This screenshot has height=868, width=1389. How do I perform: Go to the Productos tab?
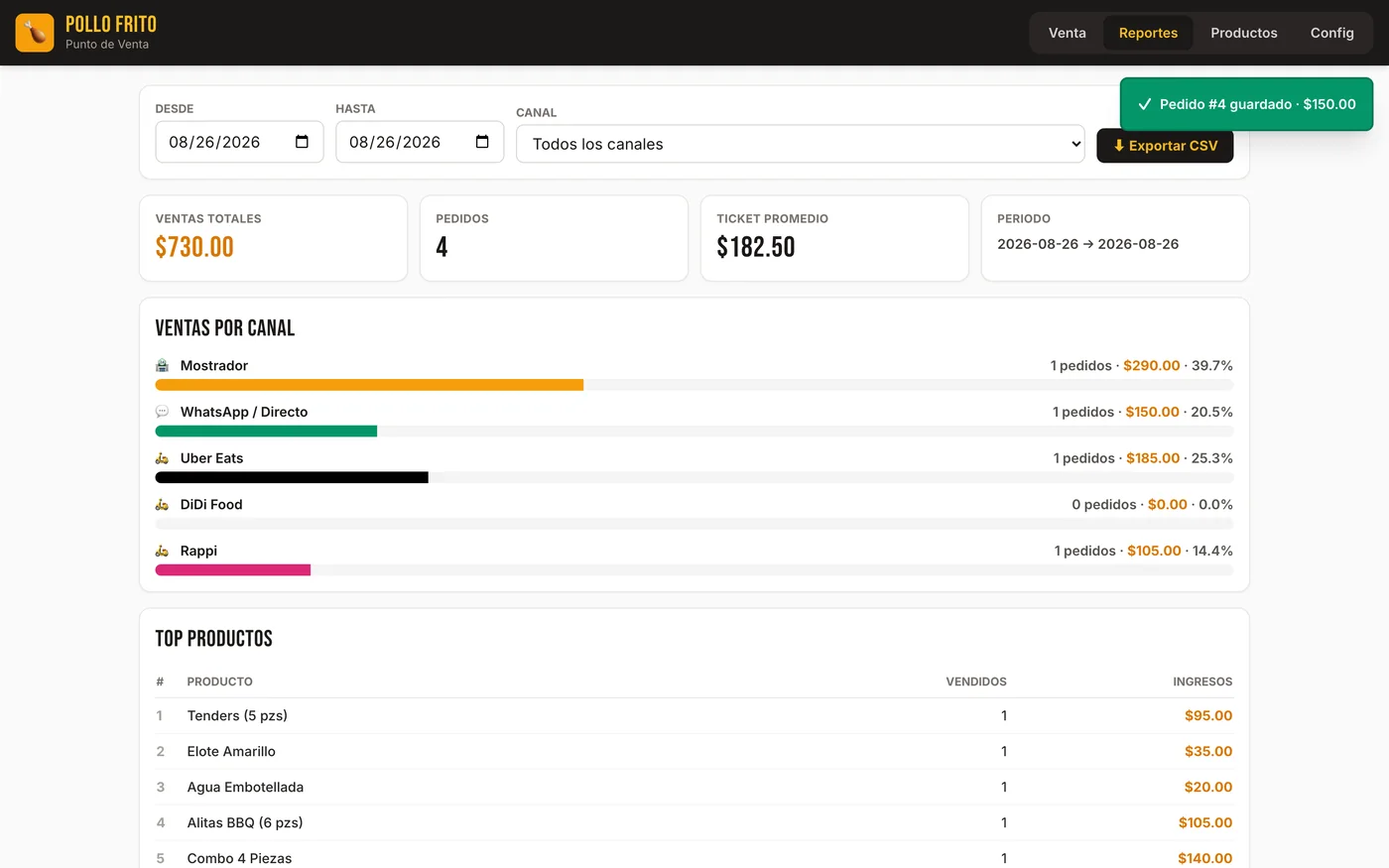click(1244, 33)
